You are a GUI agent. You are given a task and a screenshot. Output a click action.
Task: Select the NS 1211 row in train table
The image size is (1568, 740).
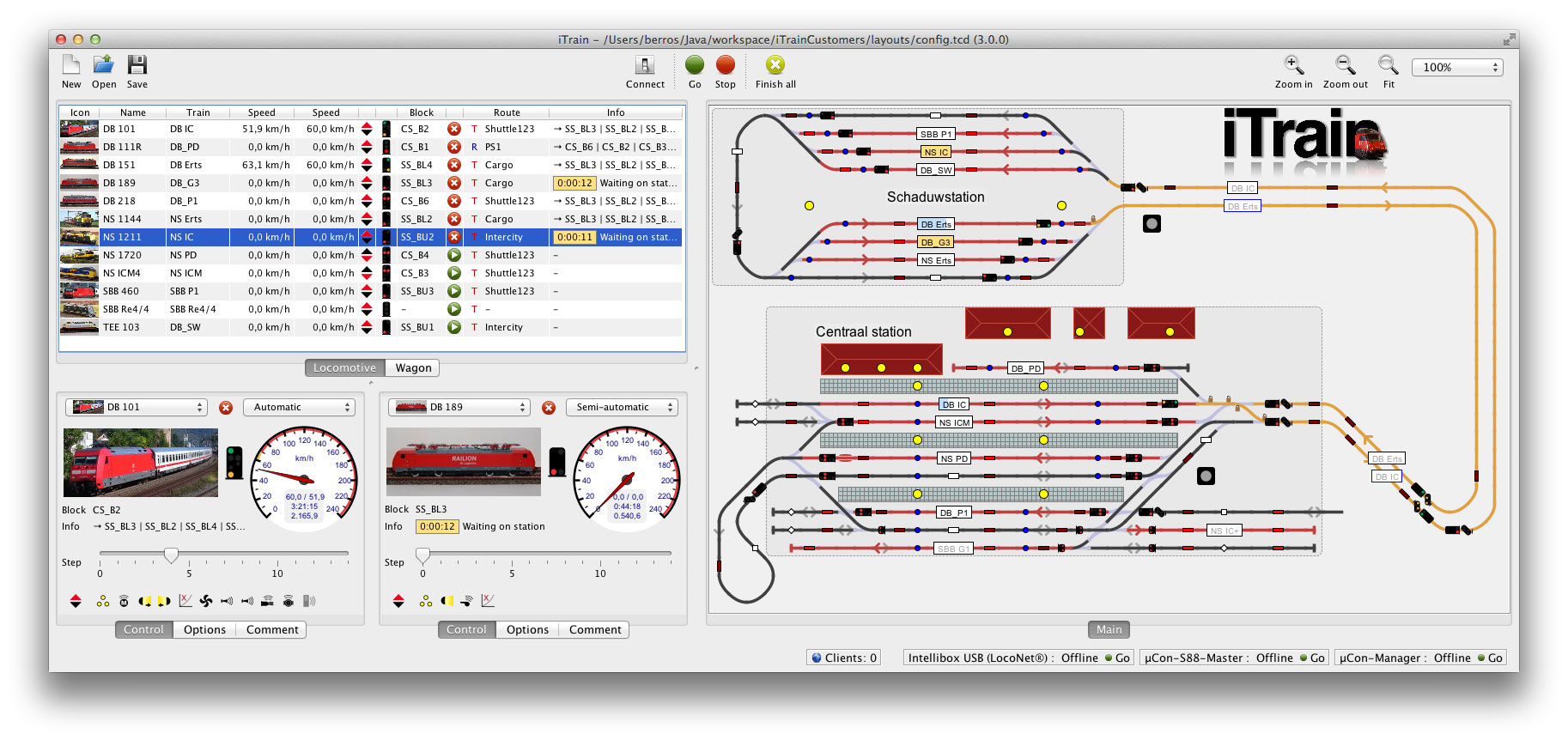pos(372,237)
